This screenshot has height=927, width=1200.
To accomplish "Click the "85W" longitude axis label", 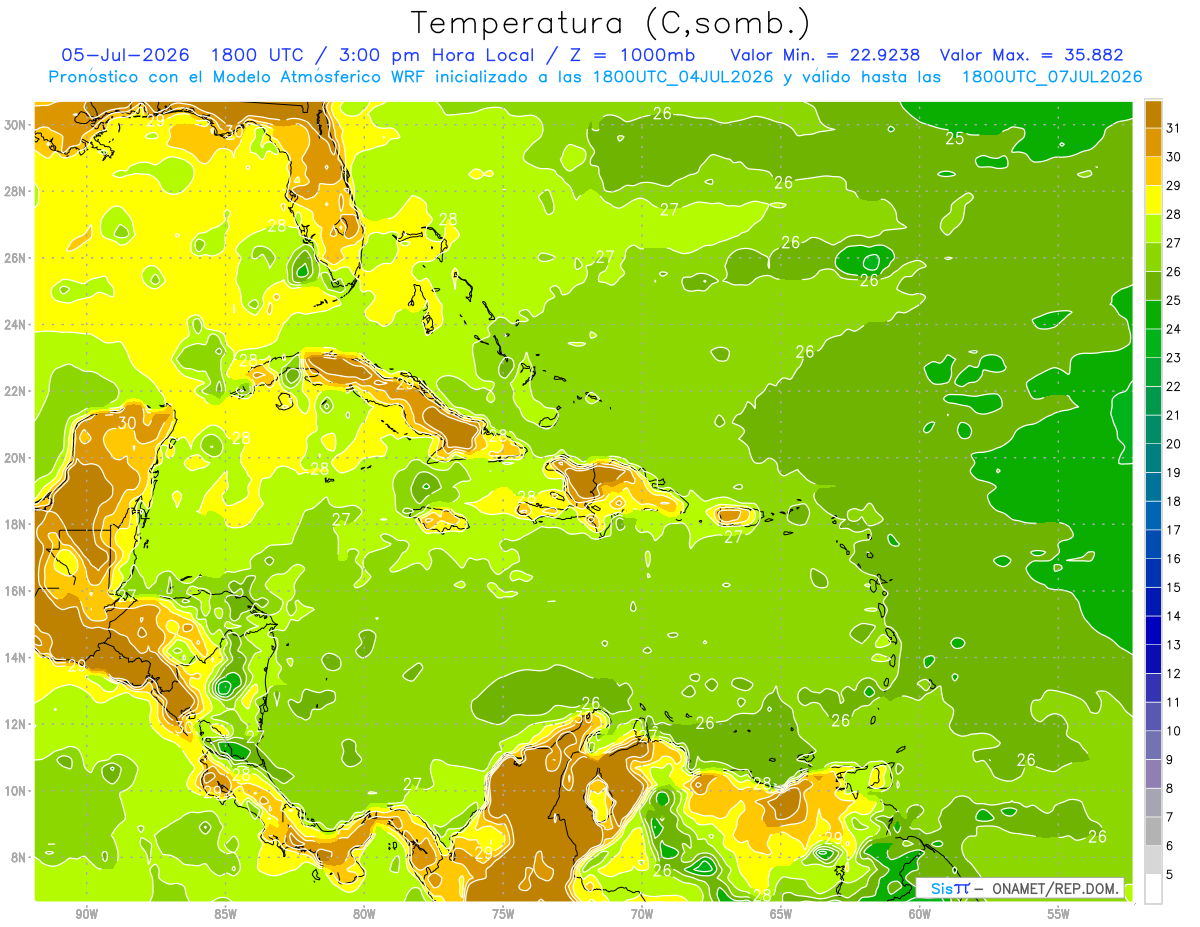I will click(225, 914).
